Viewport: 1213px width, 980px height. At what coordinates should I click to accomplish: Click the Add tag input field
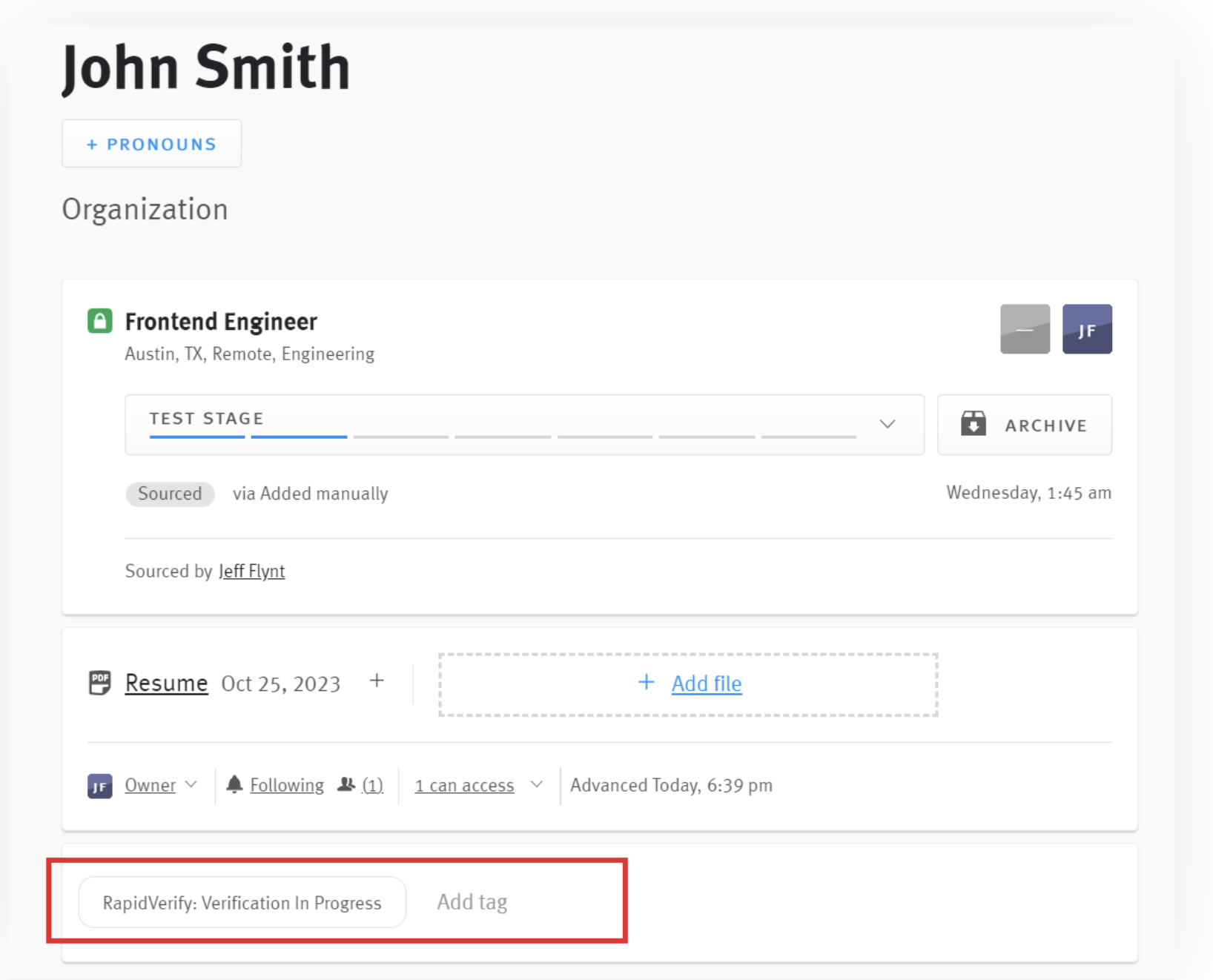coord(472,902)
